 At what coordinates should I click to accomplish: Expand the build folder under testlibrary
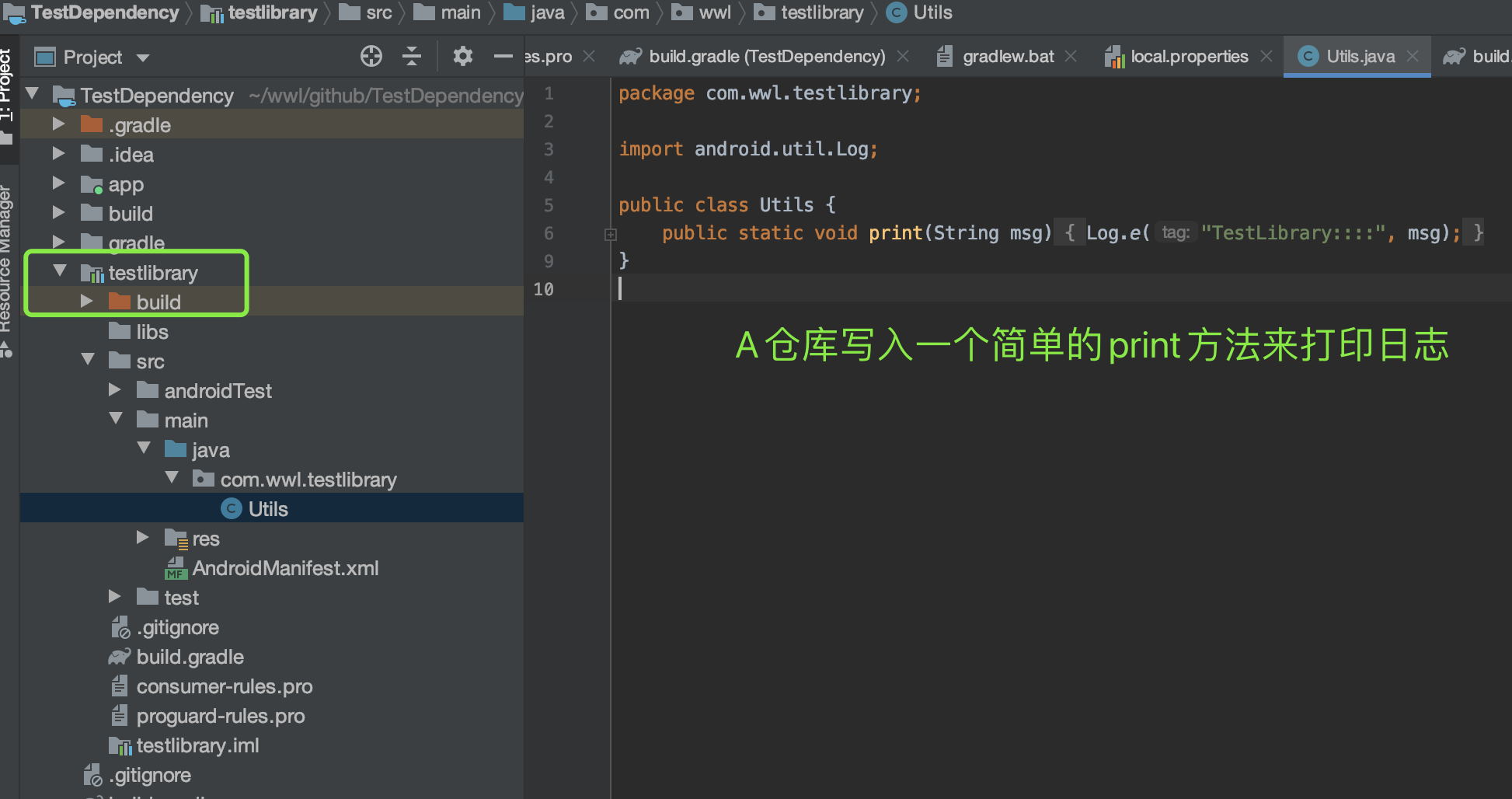86,301
